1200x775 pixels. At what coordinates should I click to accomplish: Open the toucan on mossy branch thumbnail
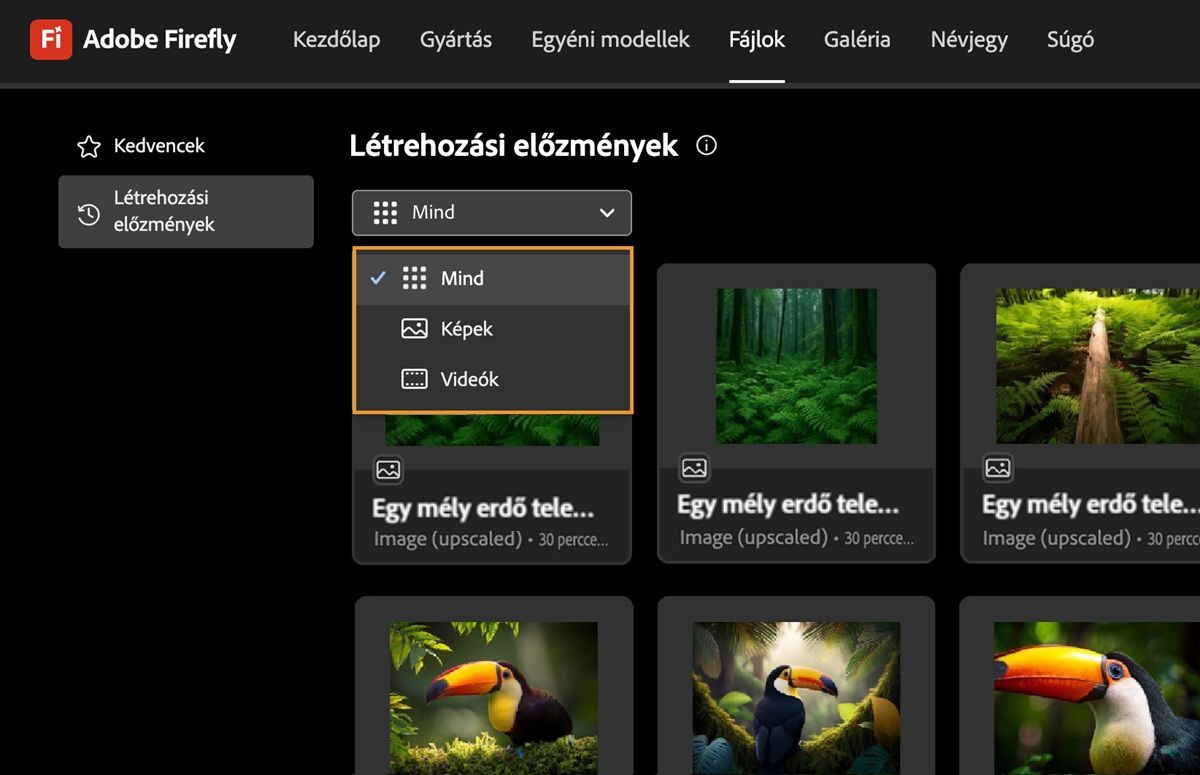click(493, 698)
